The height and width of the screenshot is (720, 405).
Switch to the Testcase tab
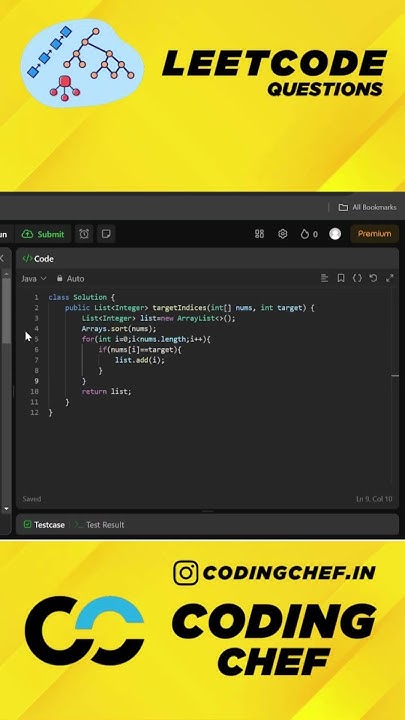point(44,524)
